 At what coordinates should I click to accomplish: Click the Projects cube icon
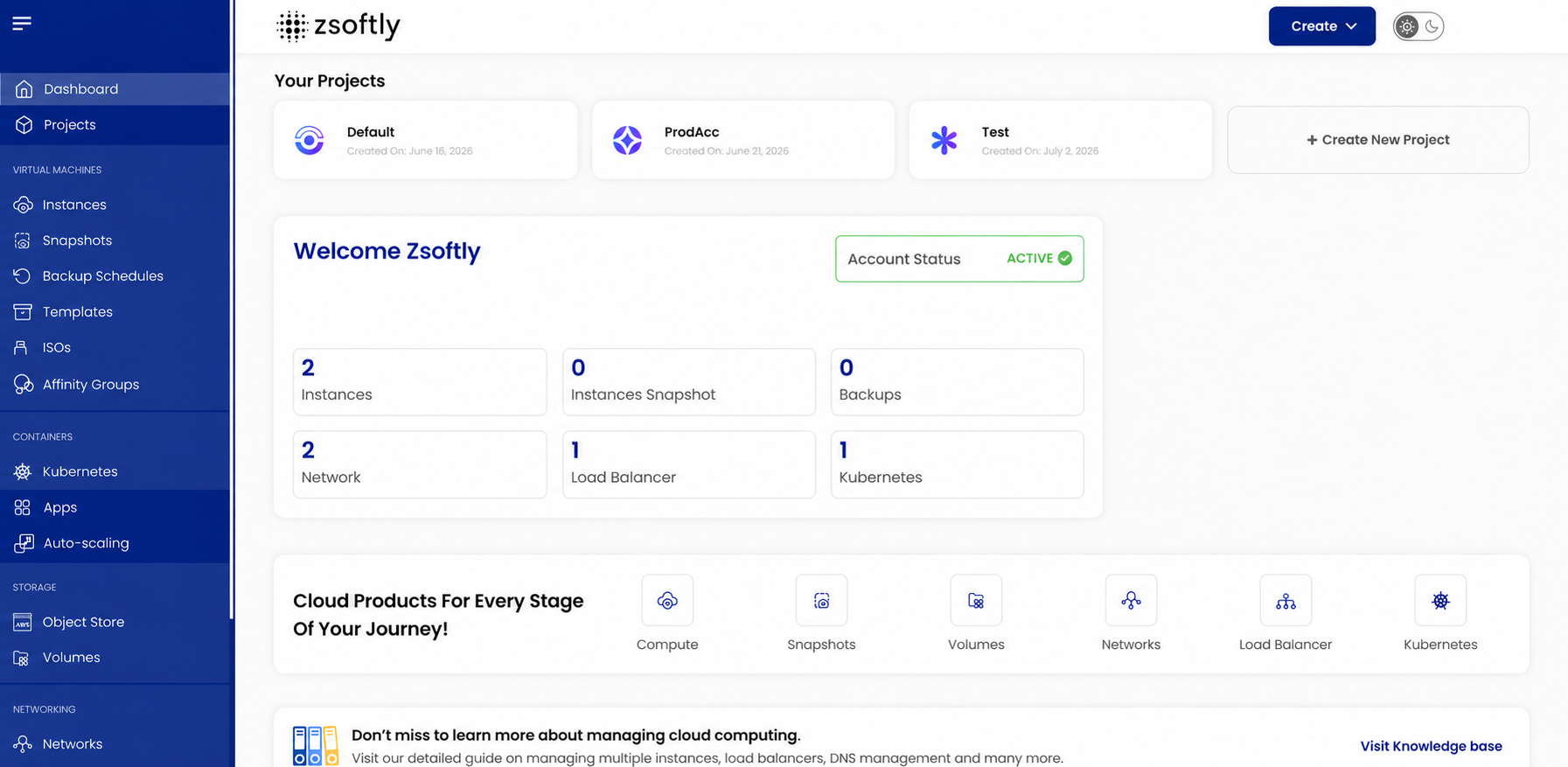pos(24,125)
